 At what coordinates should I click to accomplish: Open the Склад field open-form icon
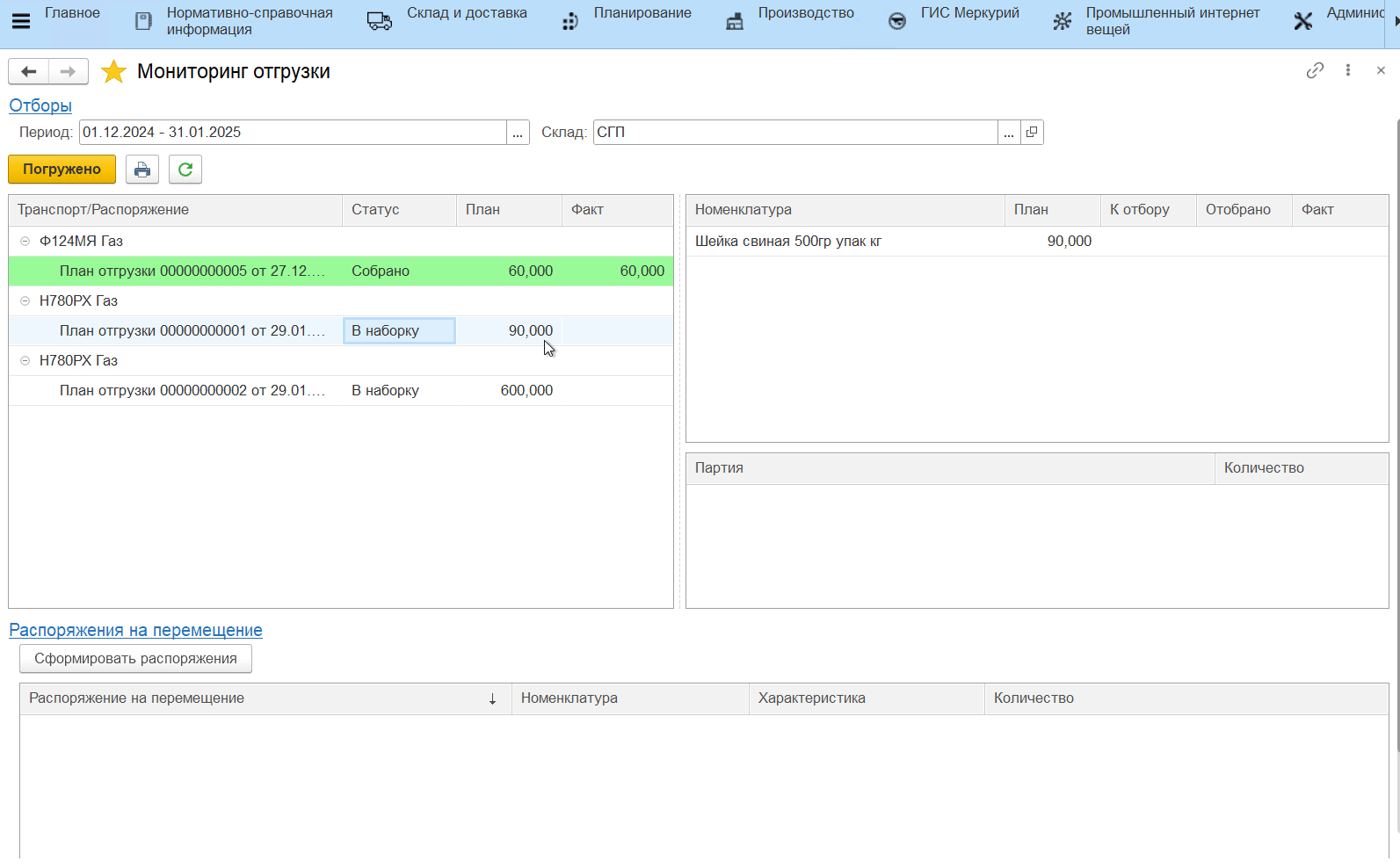click(1032, 133)
